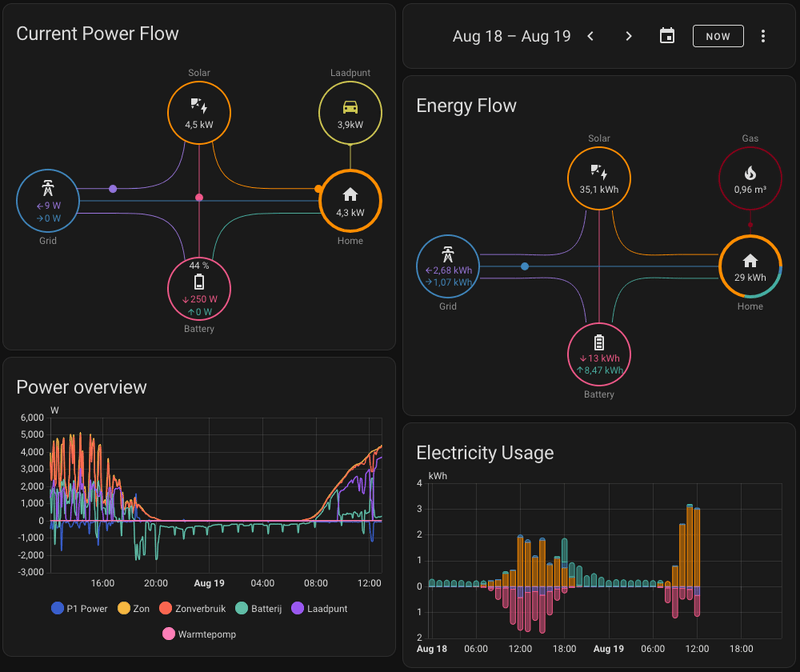This screenshot has height=672, width=800.
Task: Toggle the Zon legend series
Action: pos(133,608)
